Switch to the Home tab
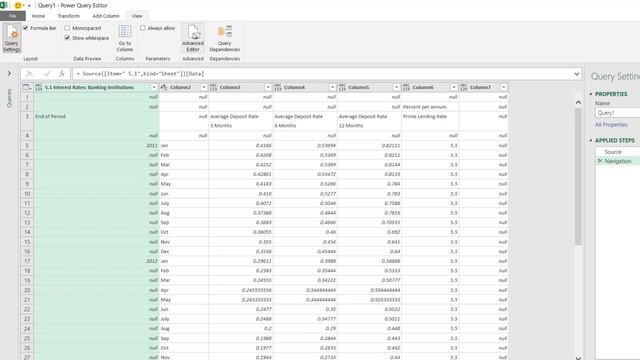This screenshot has width=640, height=360. point(38,16)
